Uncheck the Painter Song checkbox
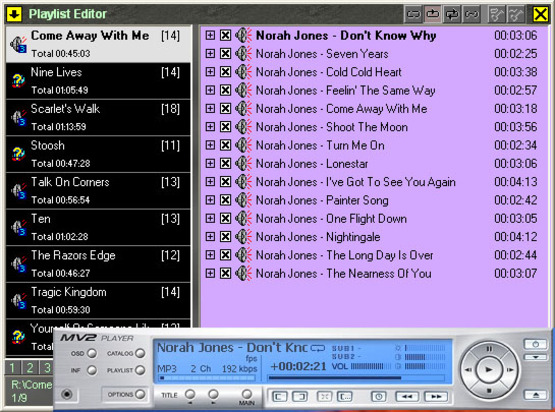 pos(225,200)
